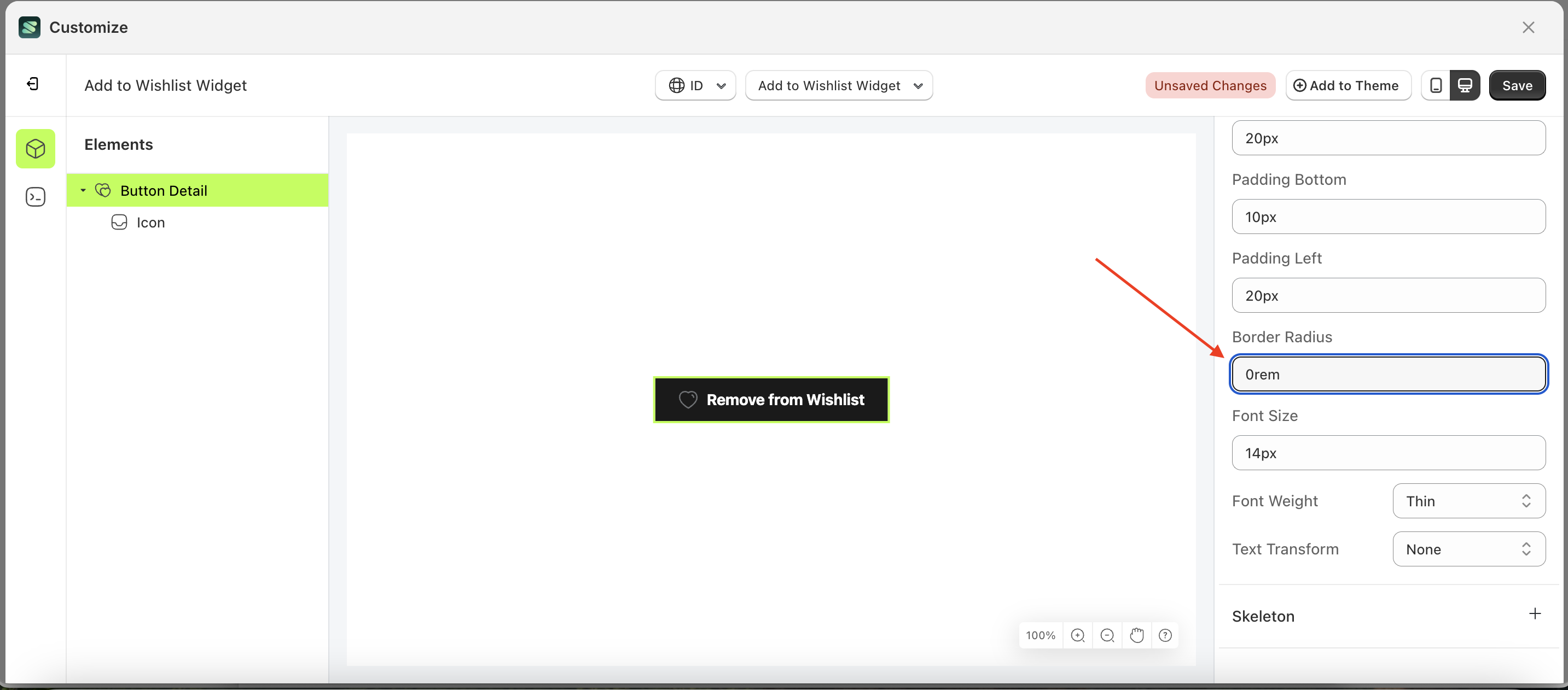
Task: Select the zoom out tool
Action: pyautogui.click(x=1107, y=635)
